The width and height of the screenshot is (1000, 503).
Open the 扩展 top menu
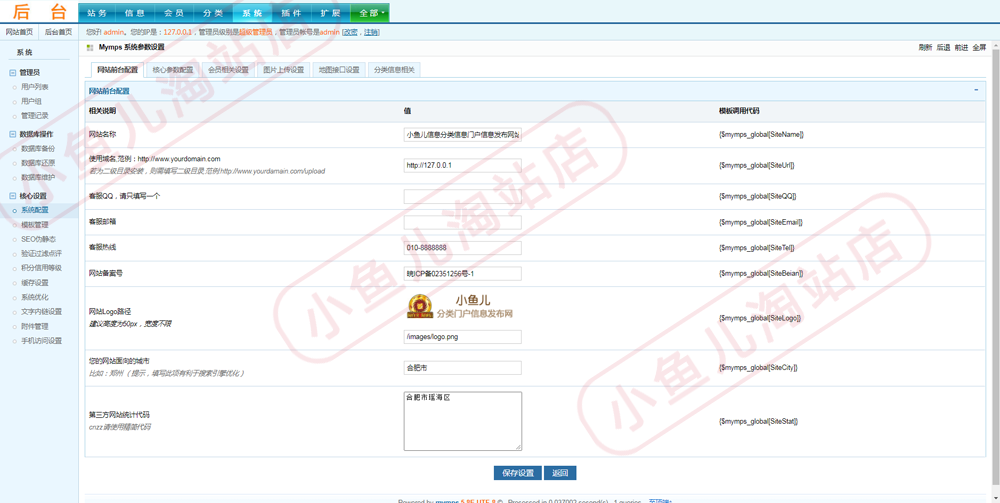[x=330, y=13]
